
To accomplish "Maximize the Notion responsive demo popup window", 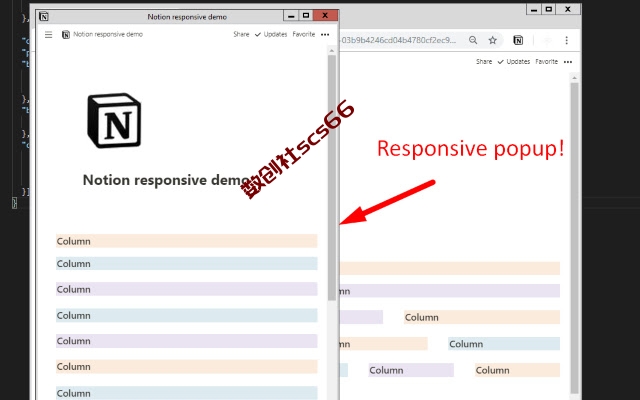I will 306,16.
